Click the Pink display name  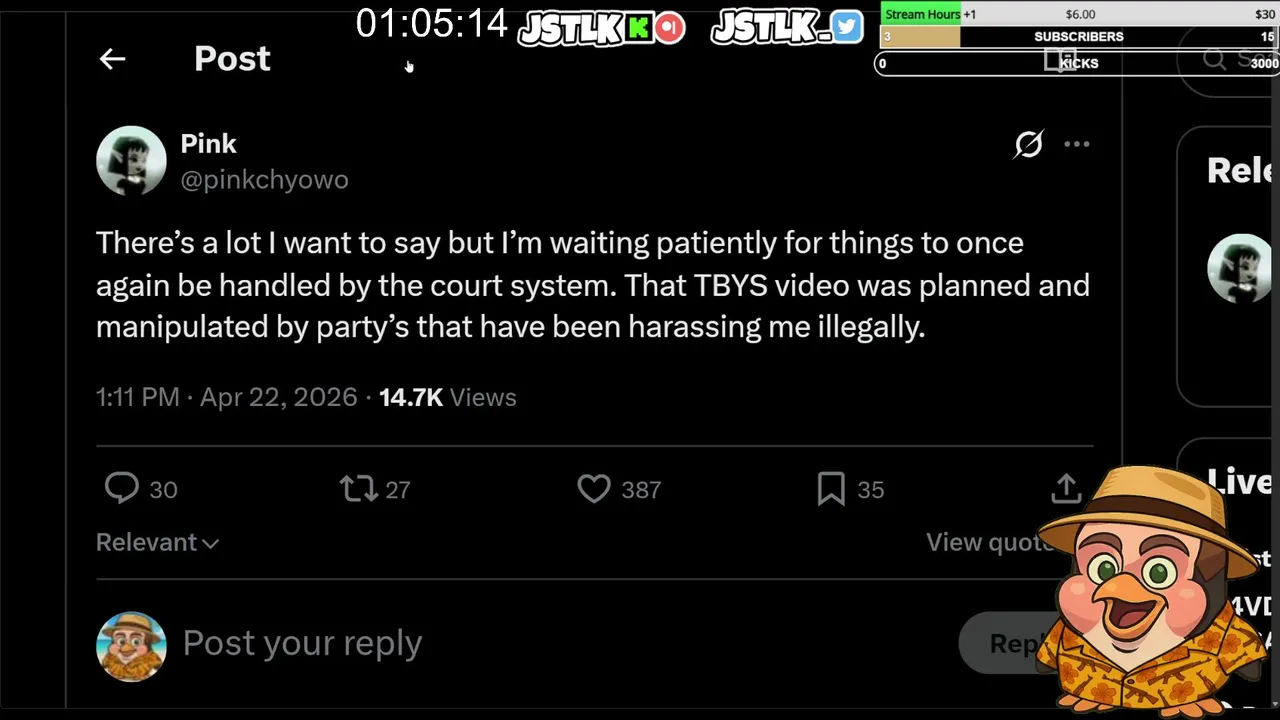click(x=208, y=144)
